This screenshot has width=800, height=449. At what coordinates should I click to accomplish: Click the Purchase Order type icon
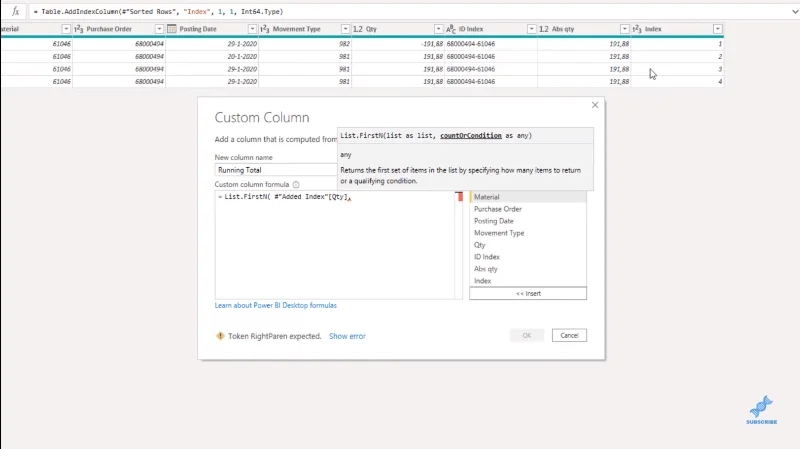tap(79, 29)
